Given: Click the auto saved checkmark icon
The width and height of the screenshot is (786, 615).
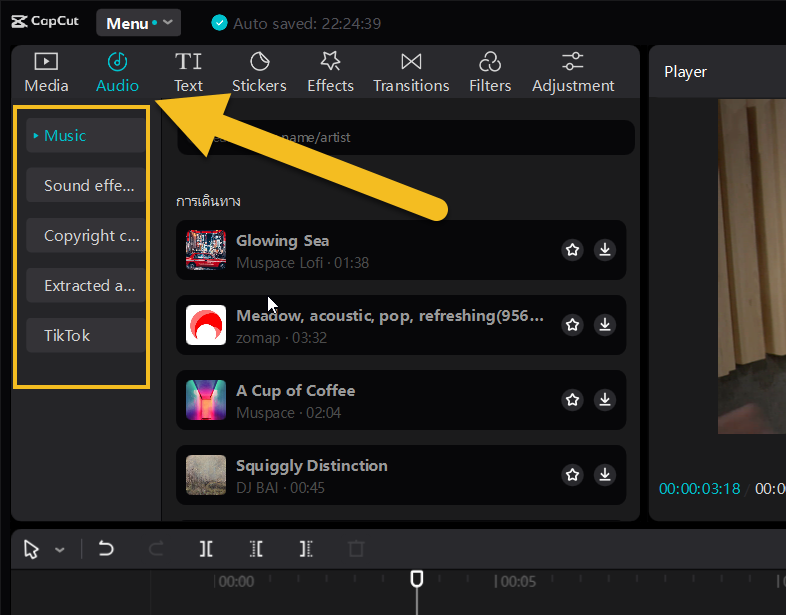Looking at the screenshot, I should (x=219, y=23).
